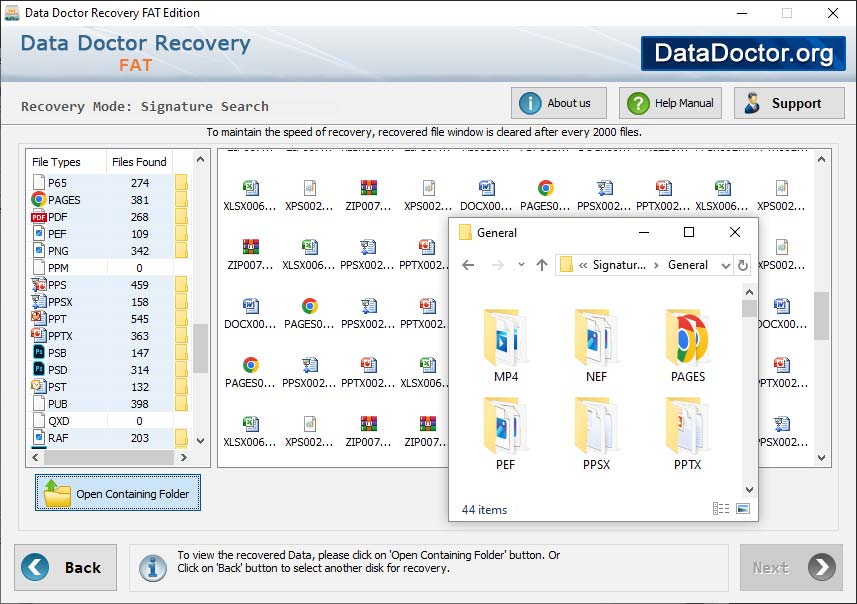The height and width of the screenshot is (604, 857).
Task: Switch General window to large icons view
Action: (x=743, y=509)
